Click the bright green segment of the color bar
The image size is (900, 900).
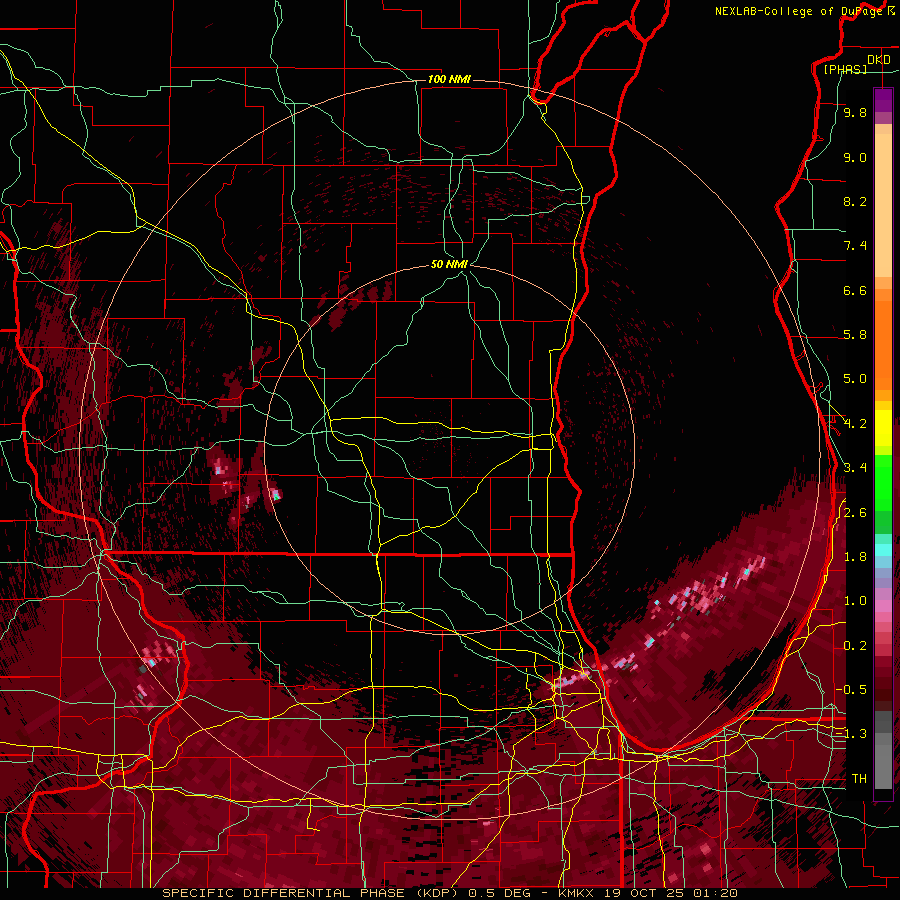[x=883, y=482]
